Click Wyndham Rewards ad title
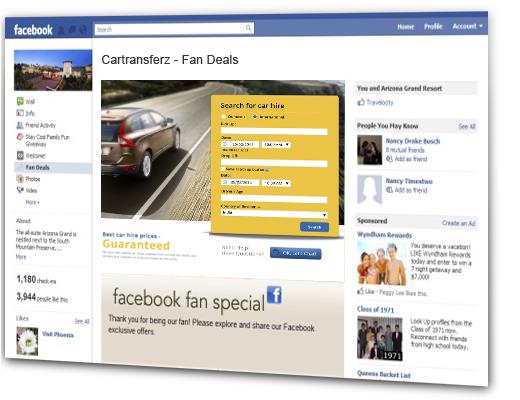The height and width of the screenshot is (400, 520). click(x=384, y=235)
